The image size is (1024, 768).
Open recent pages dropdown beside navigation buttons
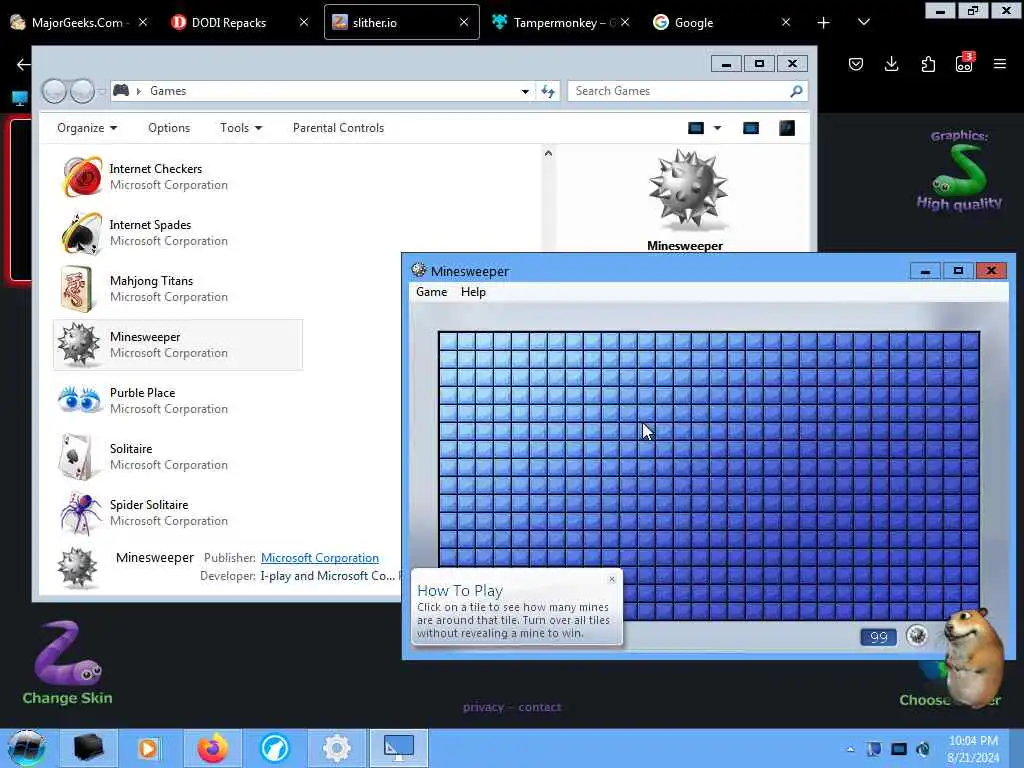click(102, 91)
